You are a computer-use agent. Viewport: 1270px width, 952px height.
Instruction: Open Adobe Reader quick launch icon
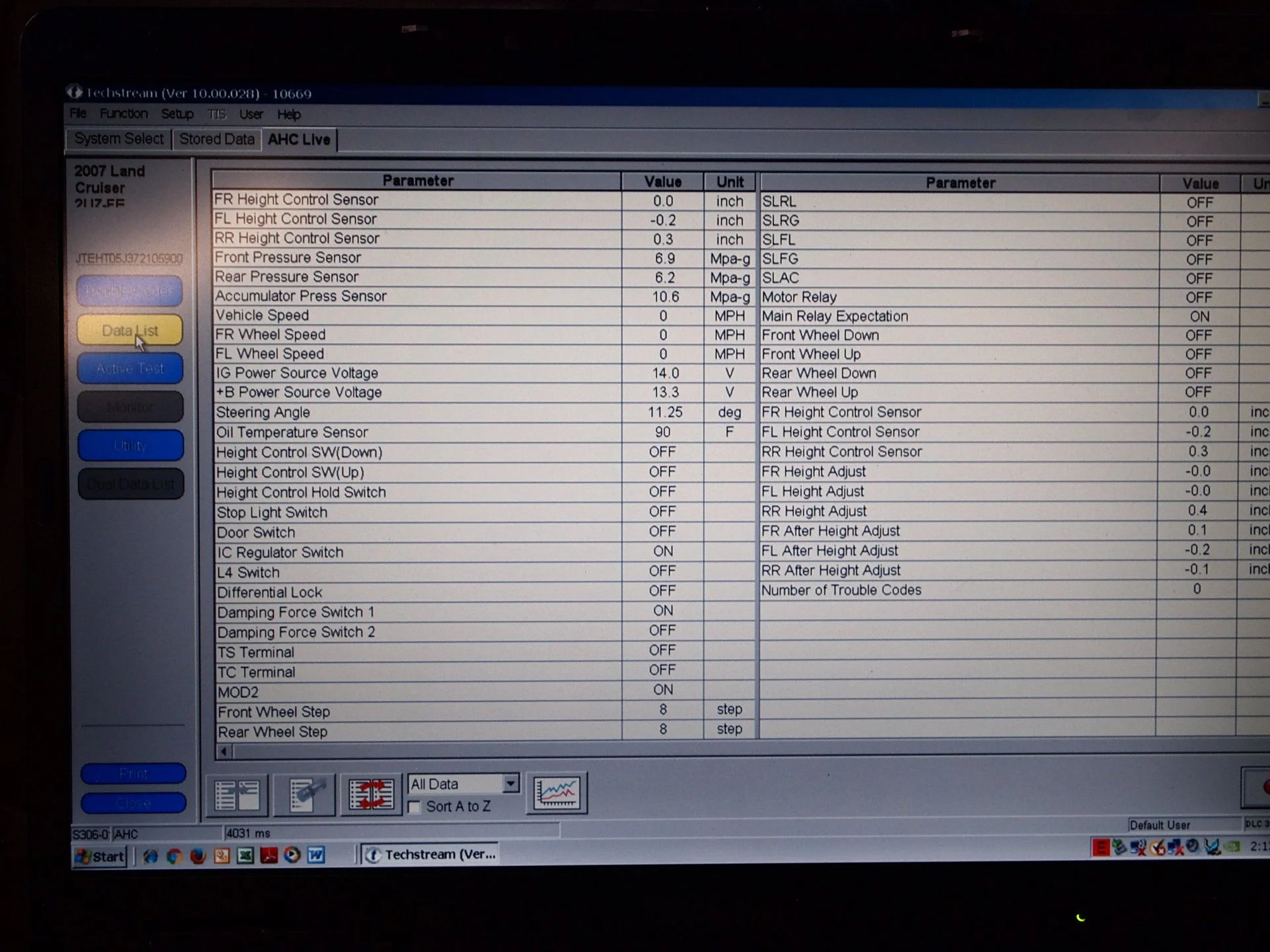(269, 855)
